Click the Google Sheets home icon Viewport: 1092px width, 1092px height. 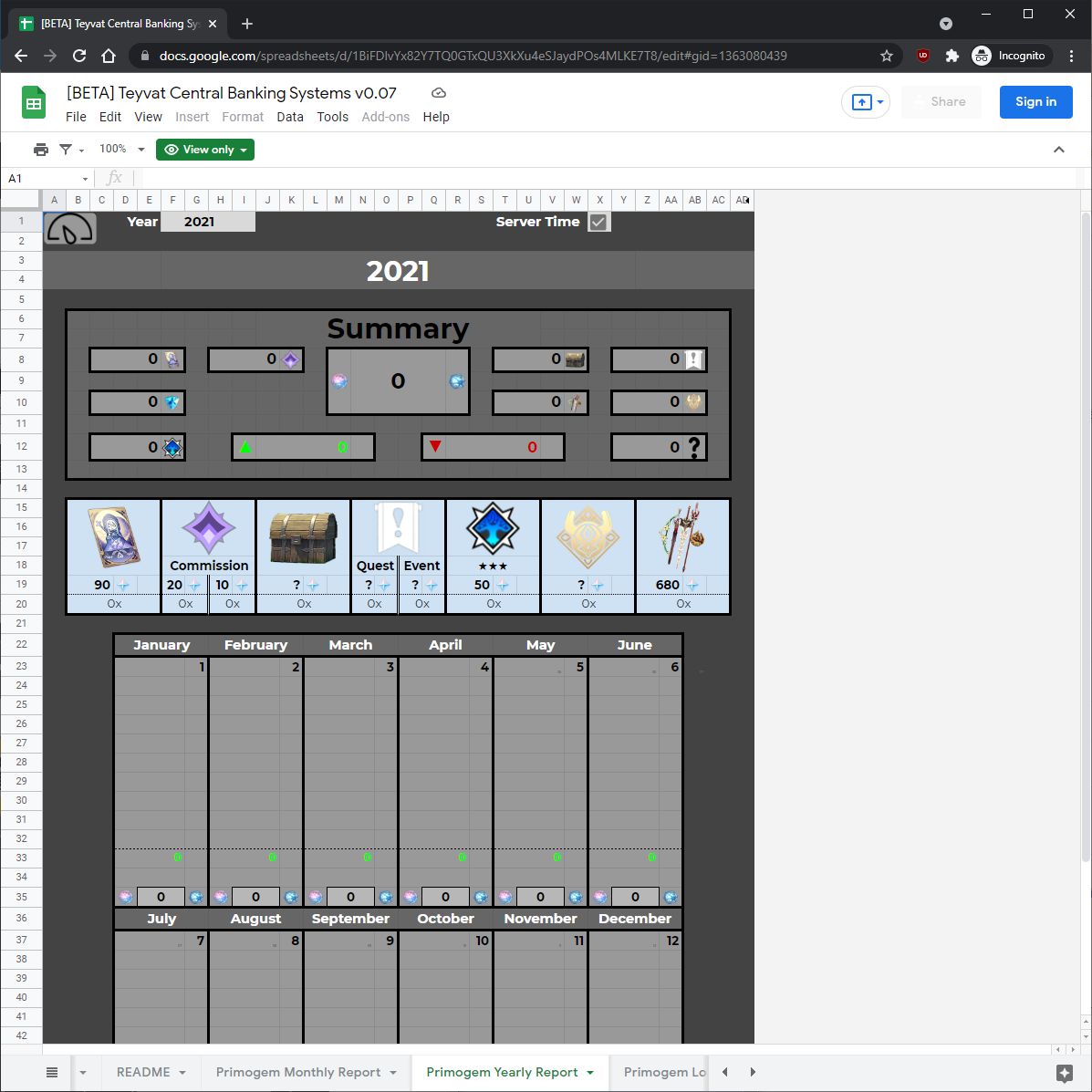(x=34, y=101)
